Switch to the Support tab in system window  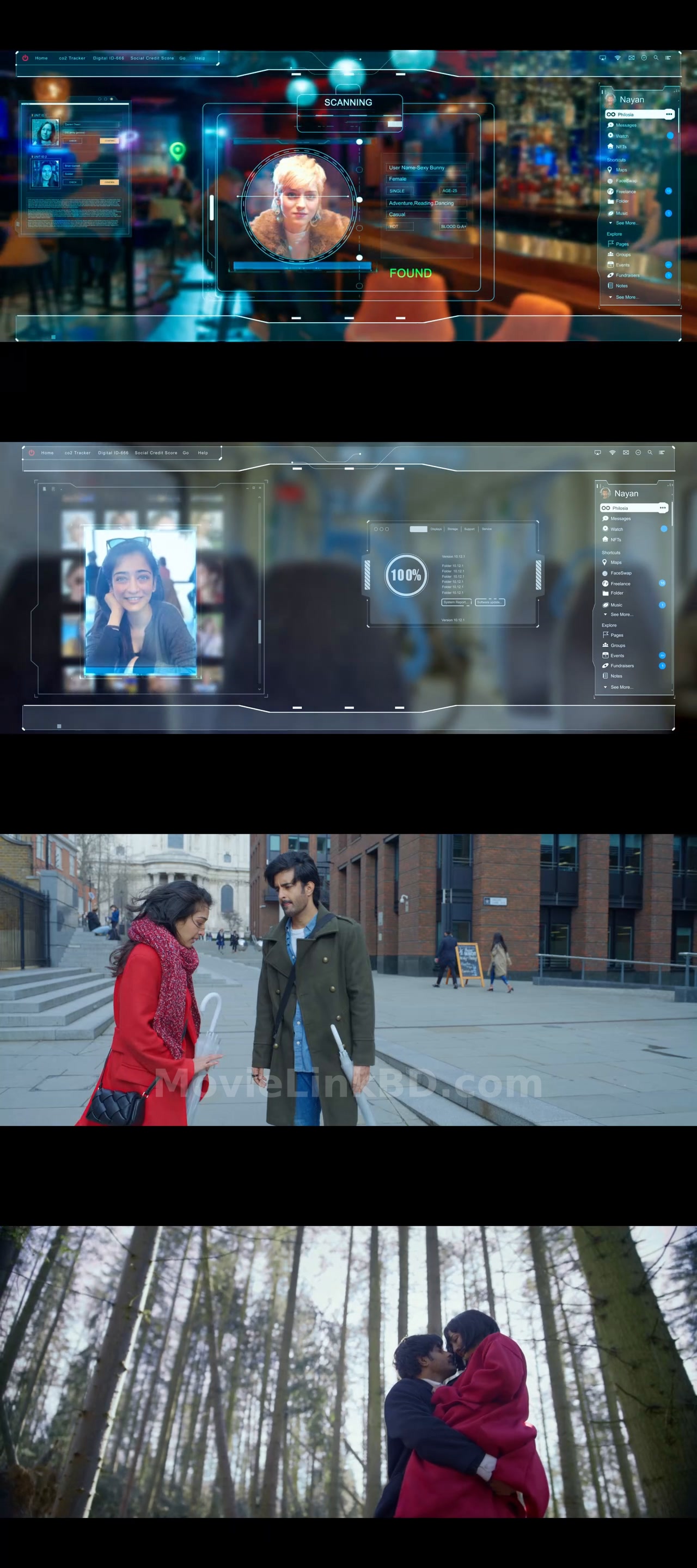coord(469,529)
